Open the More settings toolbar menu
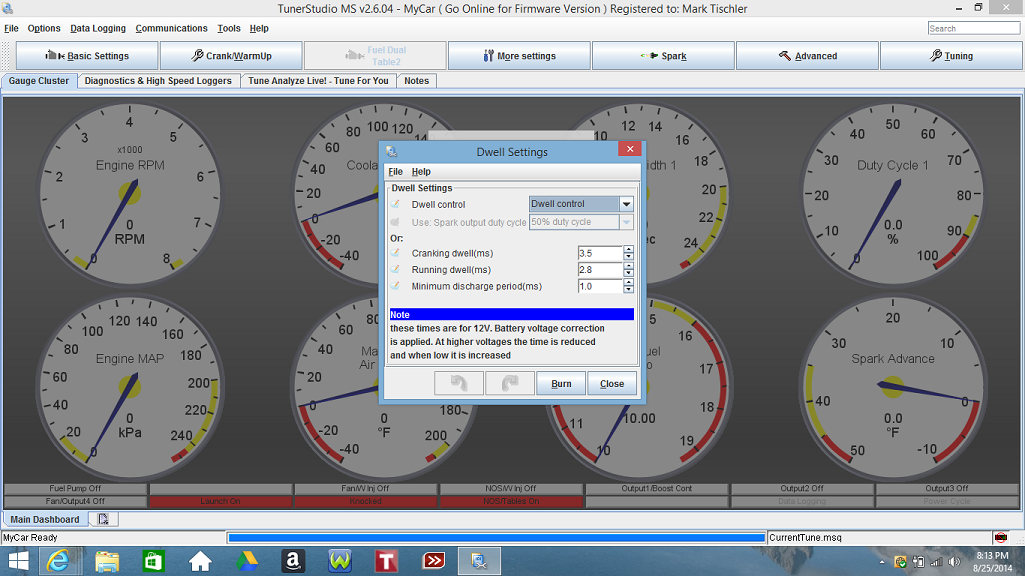Image resolution: width=1025 pixels, height=576 pixels. 520,56
